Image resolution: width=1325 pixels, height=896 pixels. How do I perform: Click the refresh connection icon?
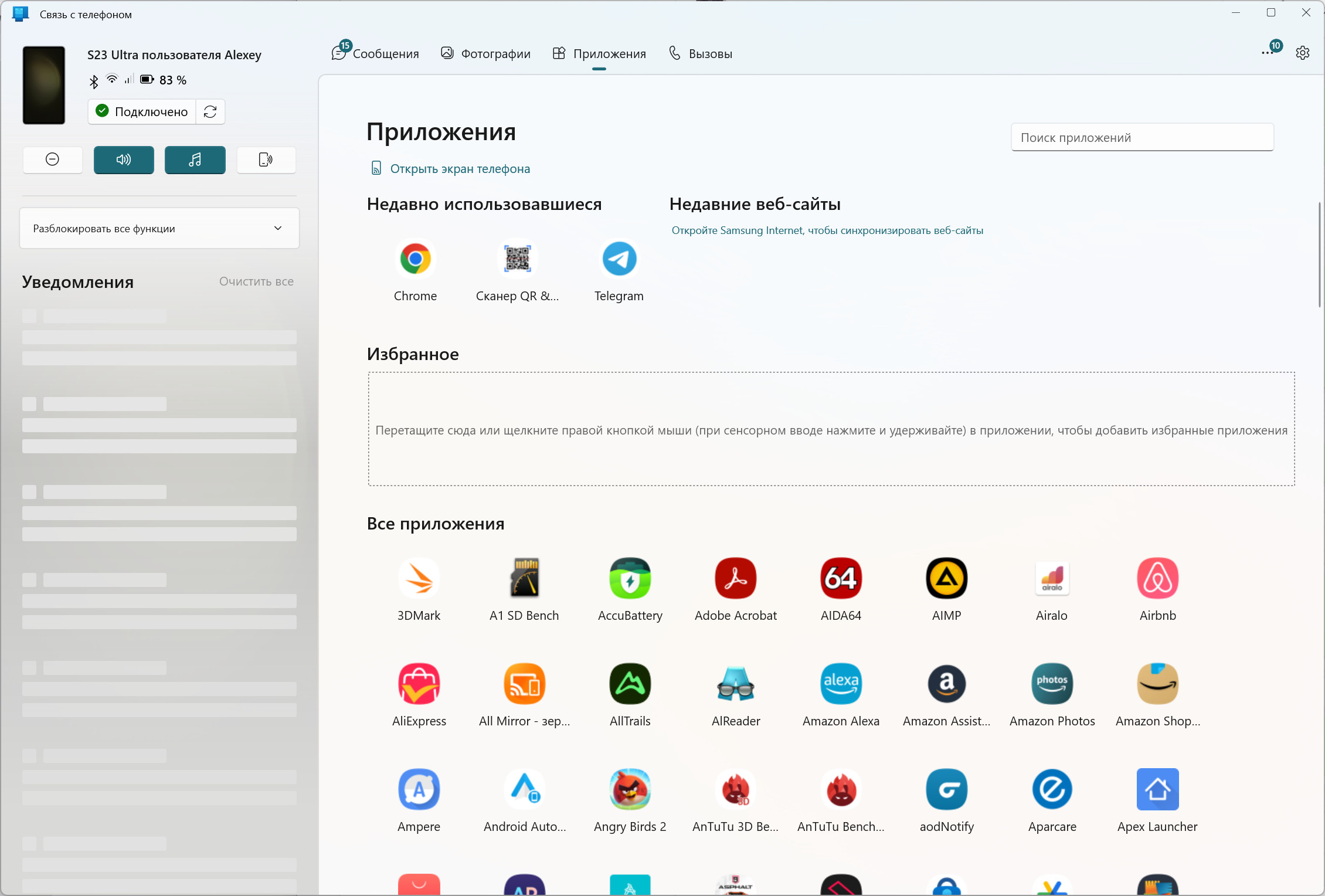(x=210, y=112)
